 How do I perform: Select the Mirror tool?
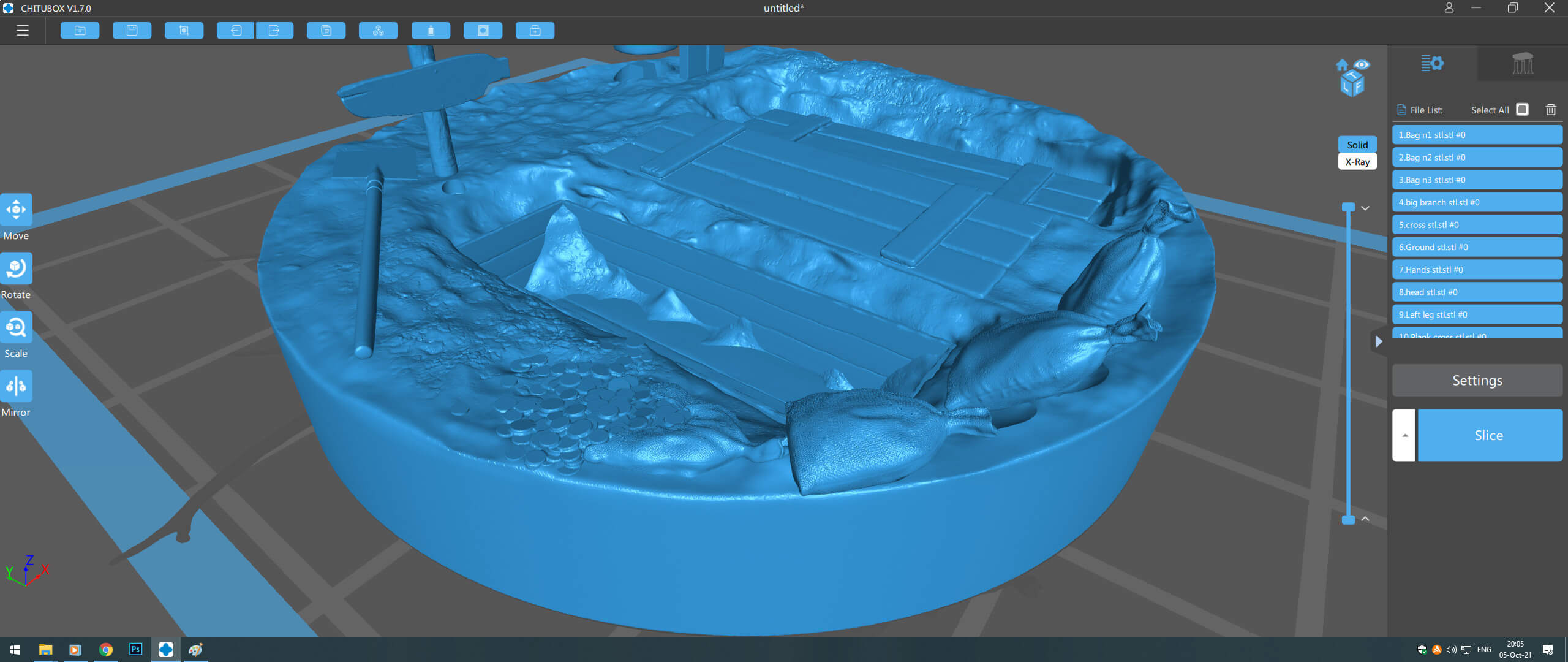pyautogui.click(x=16, y=387)
